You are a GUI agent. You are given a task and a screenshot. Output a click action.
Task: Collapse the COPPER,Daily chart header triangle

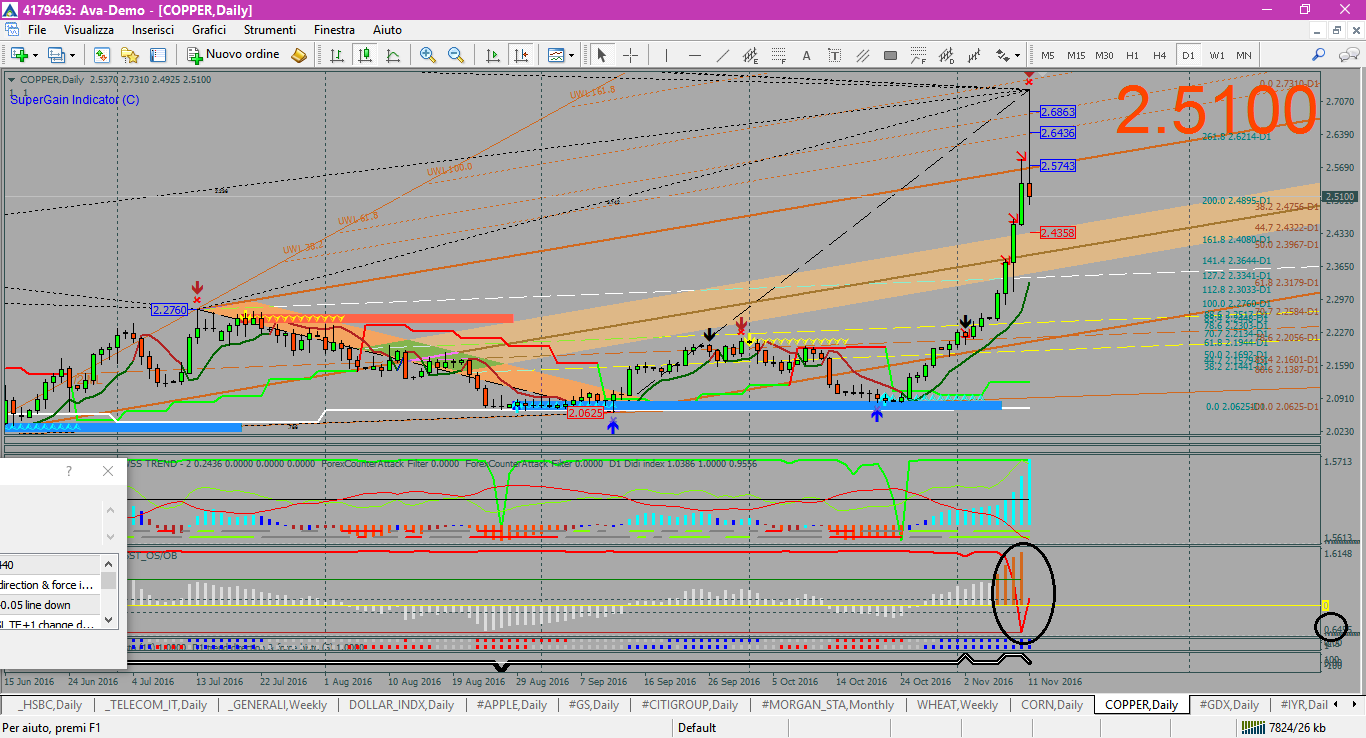[x=11, y=79]
